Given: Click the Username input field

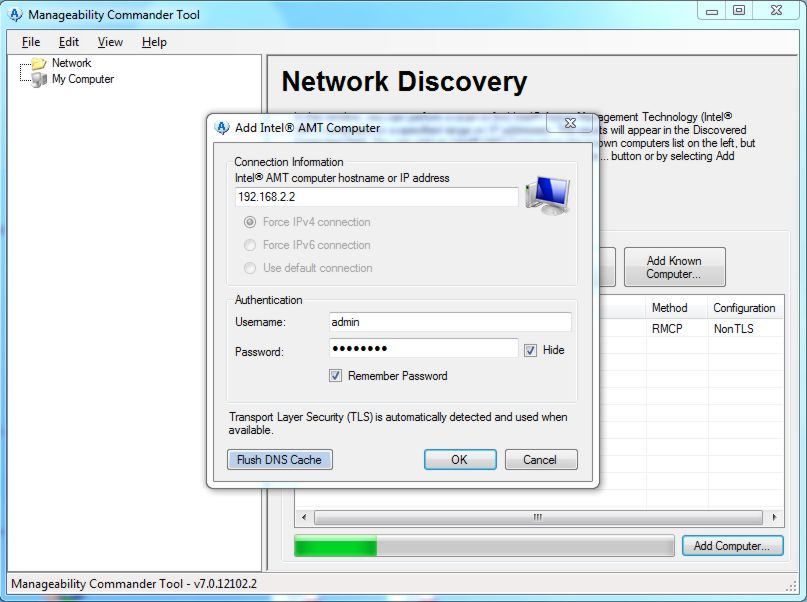Looking at the screenshot, I should point(450,322).
